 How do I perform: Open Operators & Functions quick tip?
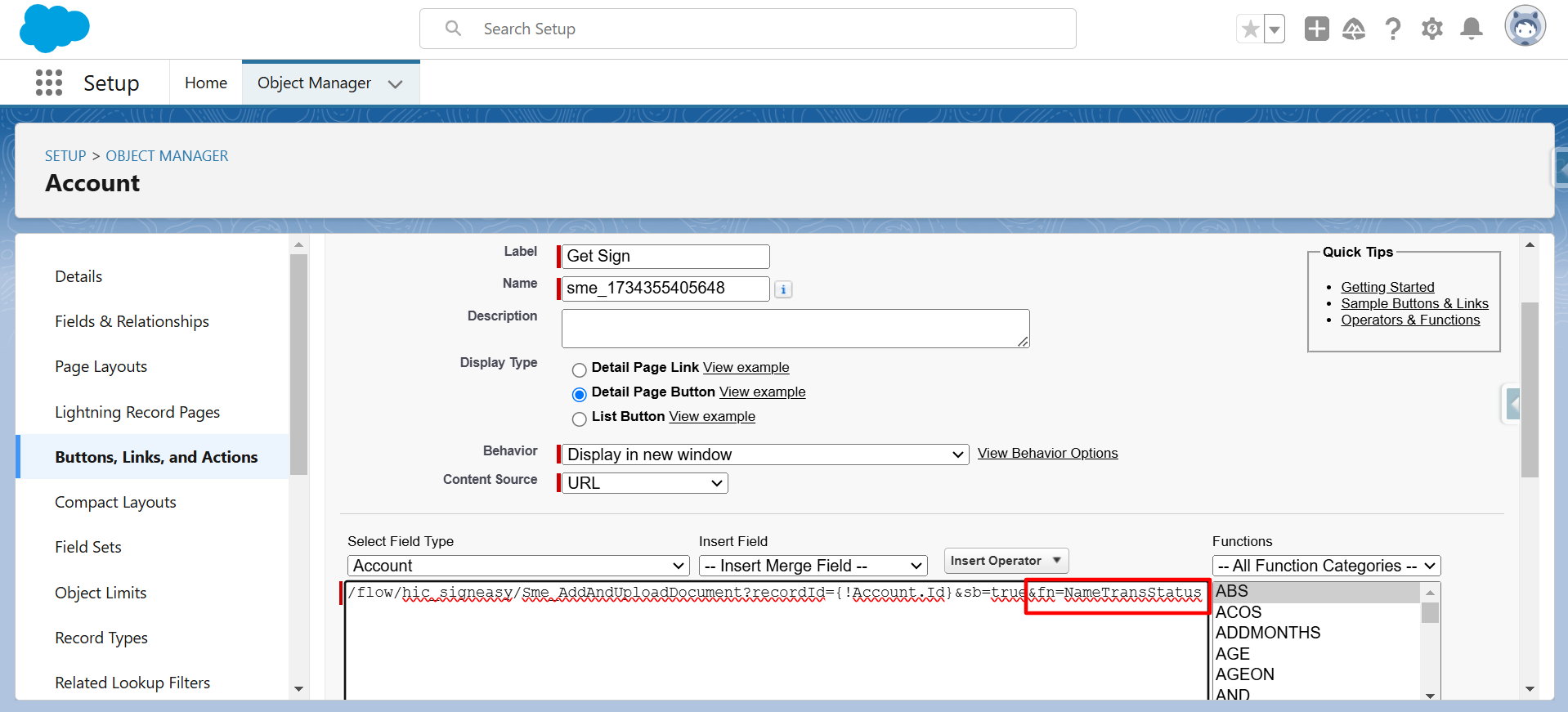pos(1410,320)
